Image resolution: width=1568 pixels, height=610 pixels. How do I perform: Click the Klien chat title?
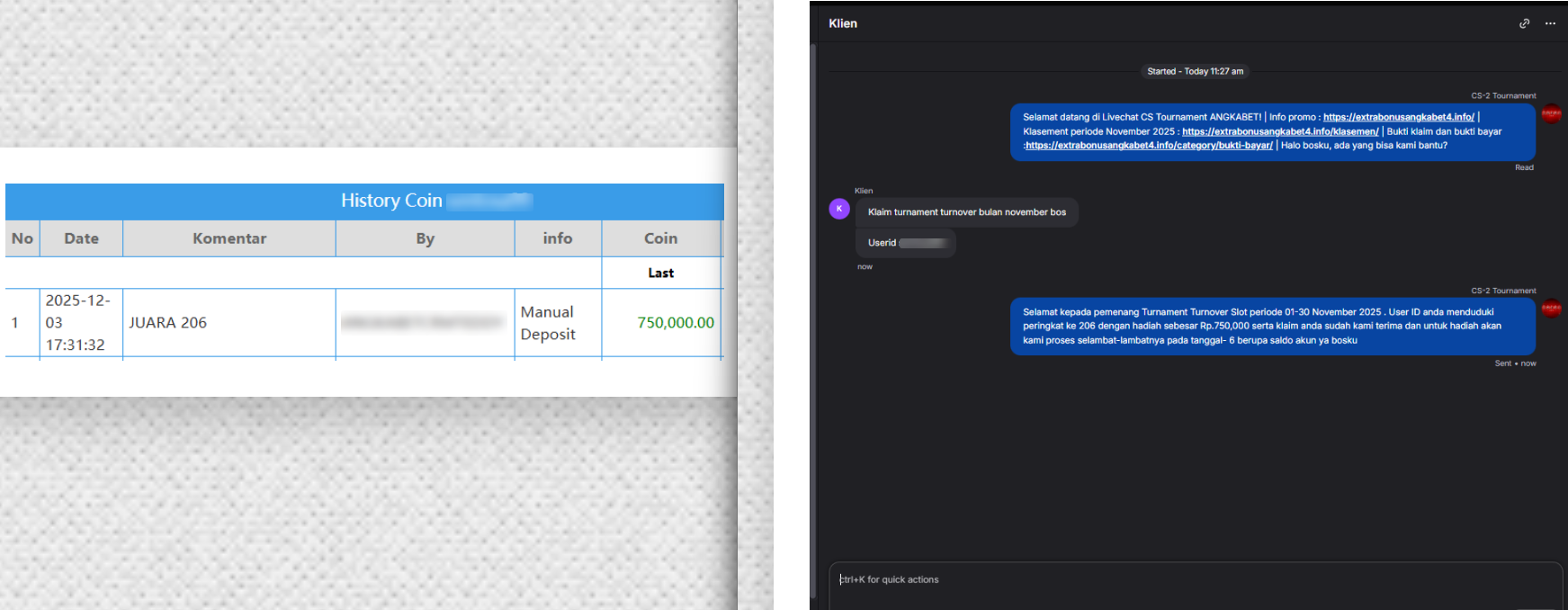843,23
